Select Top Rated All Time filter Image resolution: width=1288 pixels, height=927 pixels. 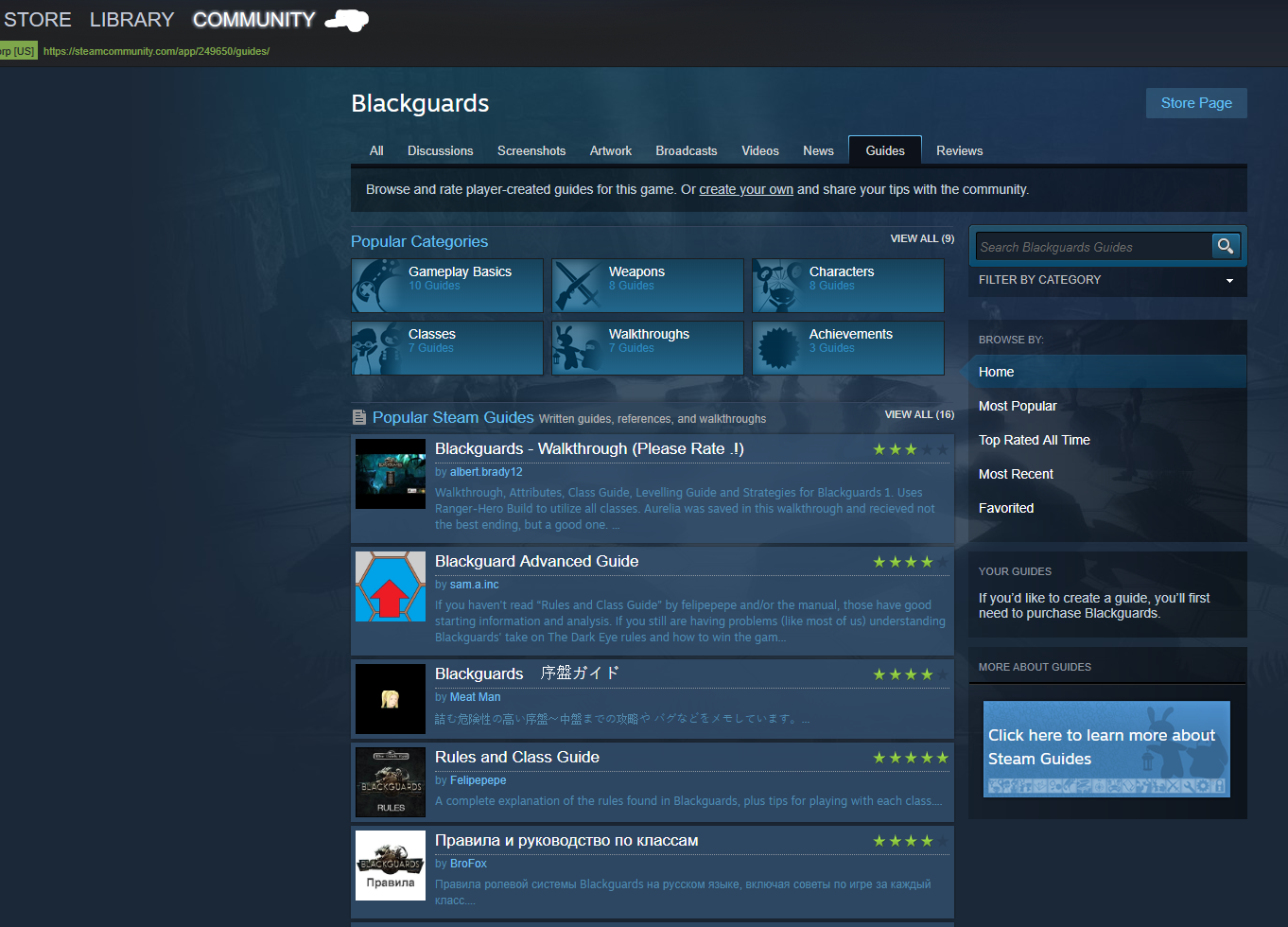coord(1034,440)
